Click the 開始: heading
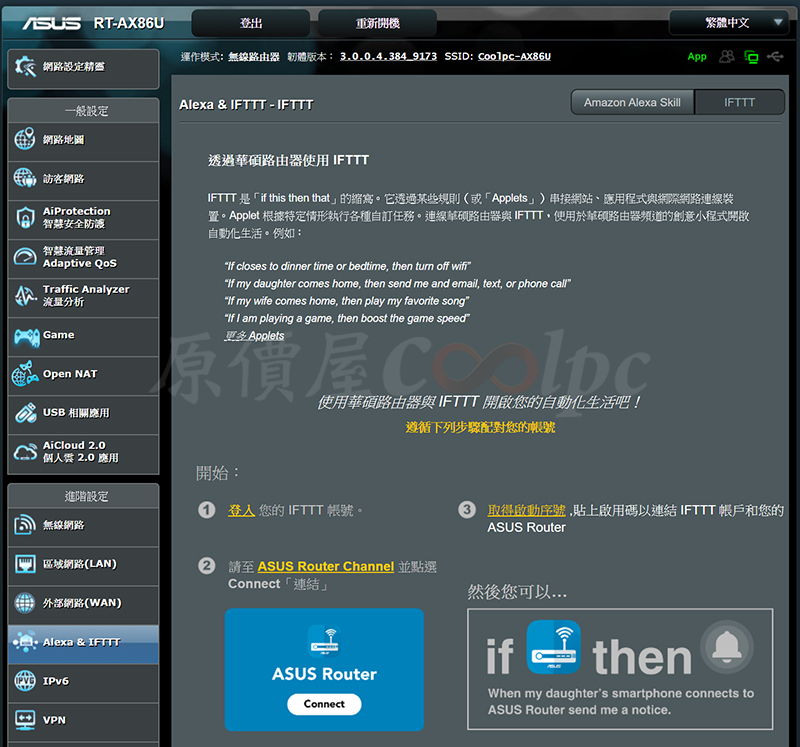Image resolution: width=800 pixels, height=747 pixels. point(218,473)
